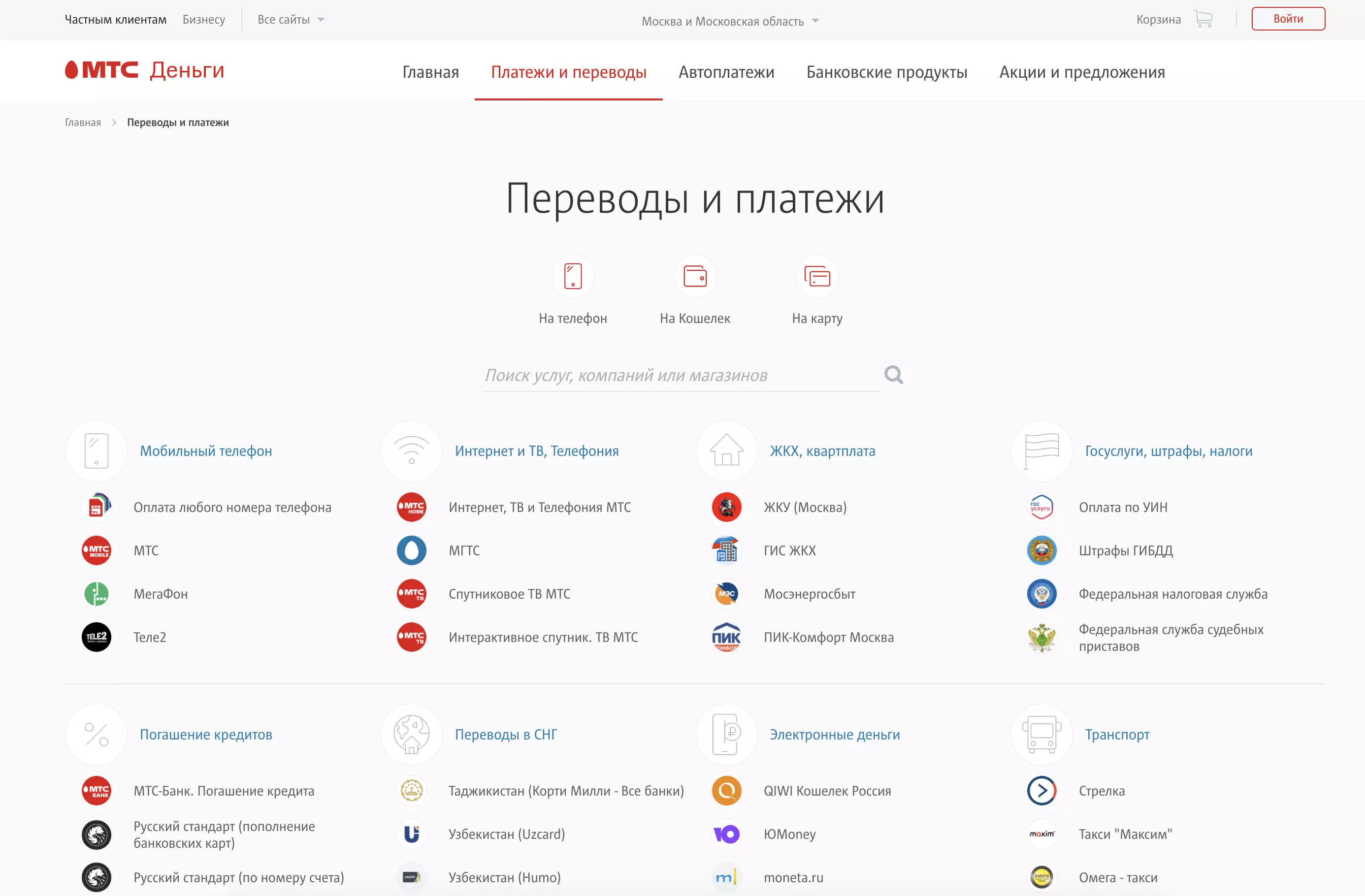The height and width of the screenshot is (896, 1365).
Task: Open the Москва и Московская область region selector
Action: tap(730, 21)
